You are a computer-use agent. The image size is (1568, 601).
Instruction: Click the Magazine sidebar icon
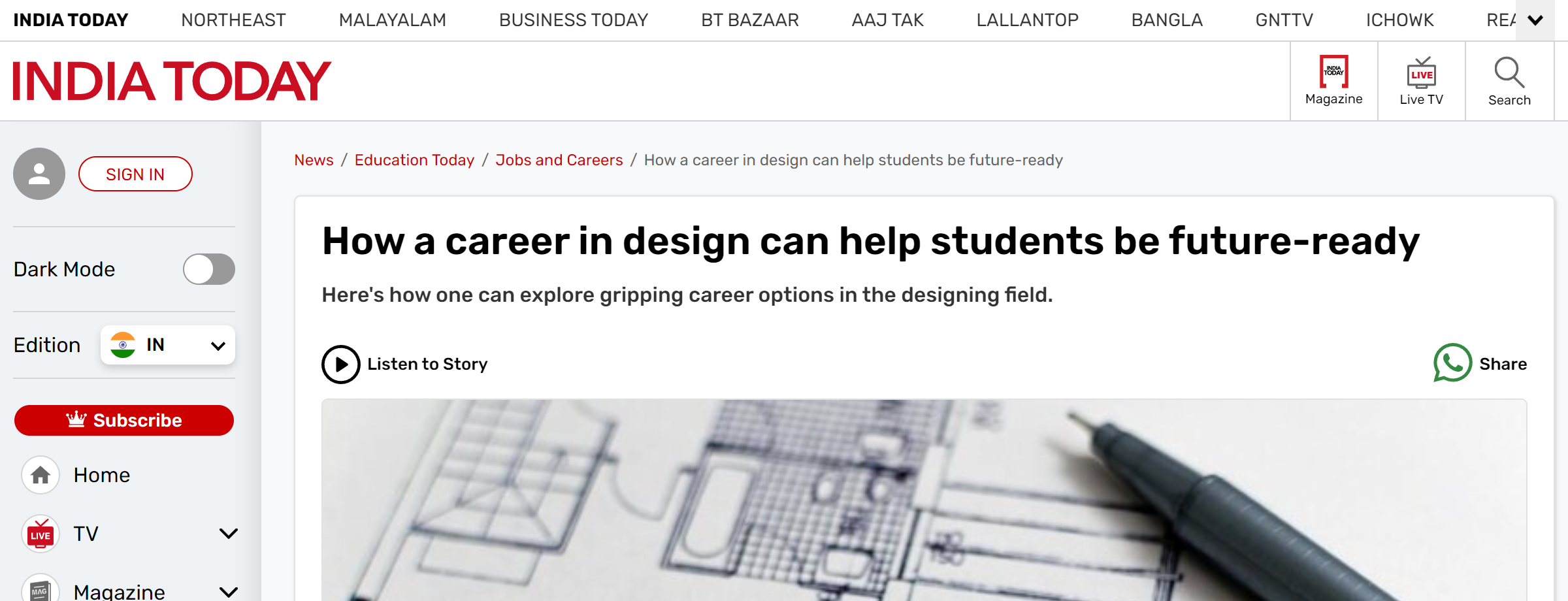(41, 590)
